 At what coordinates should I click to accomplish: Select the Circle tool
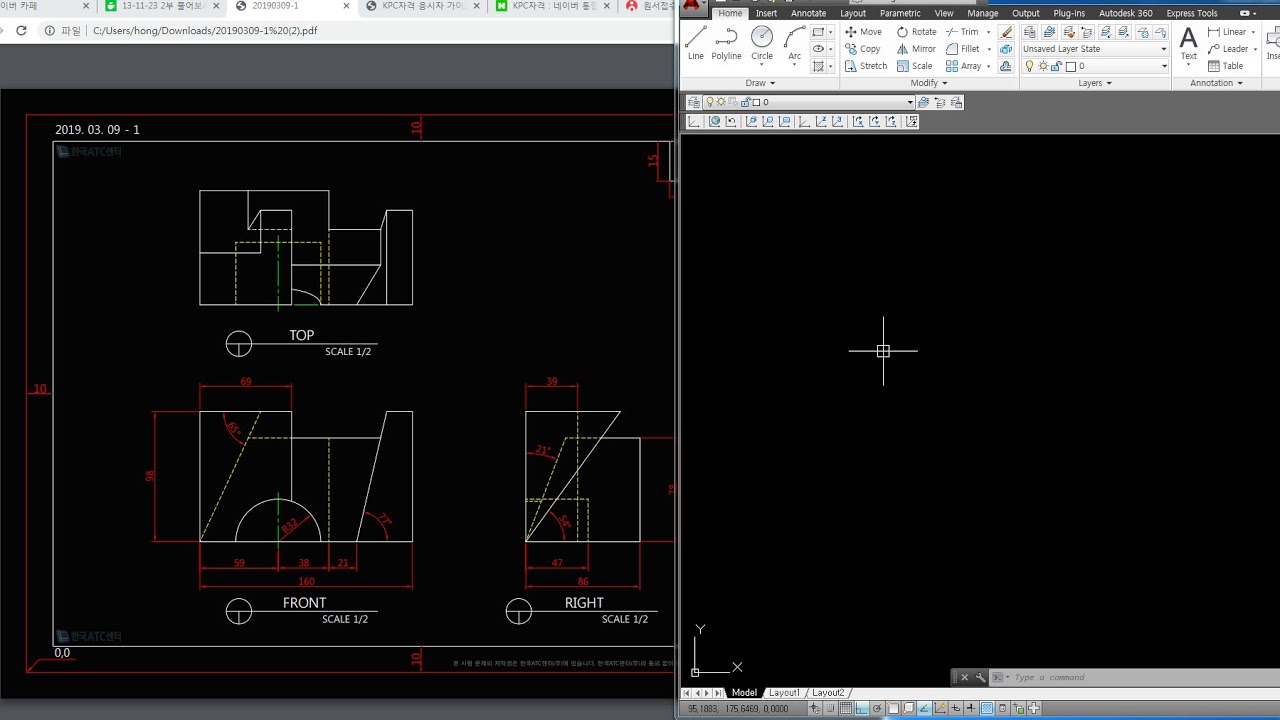pyautogui.click(x=762, y=44)
